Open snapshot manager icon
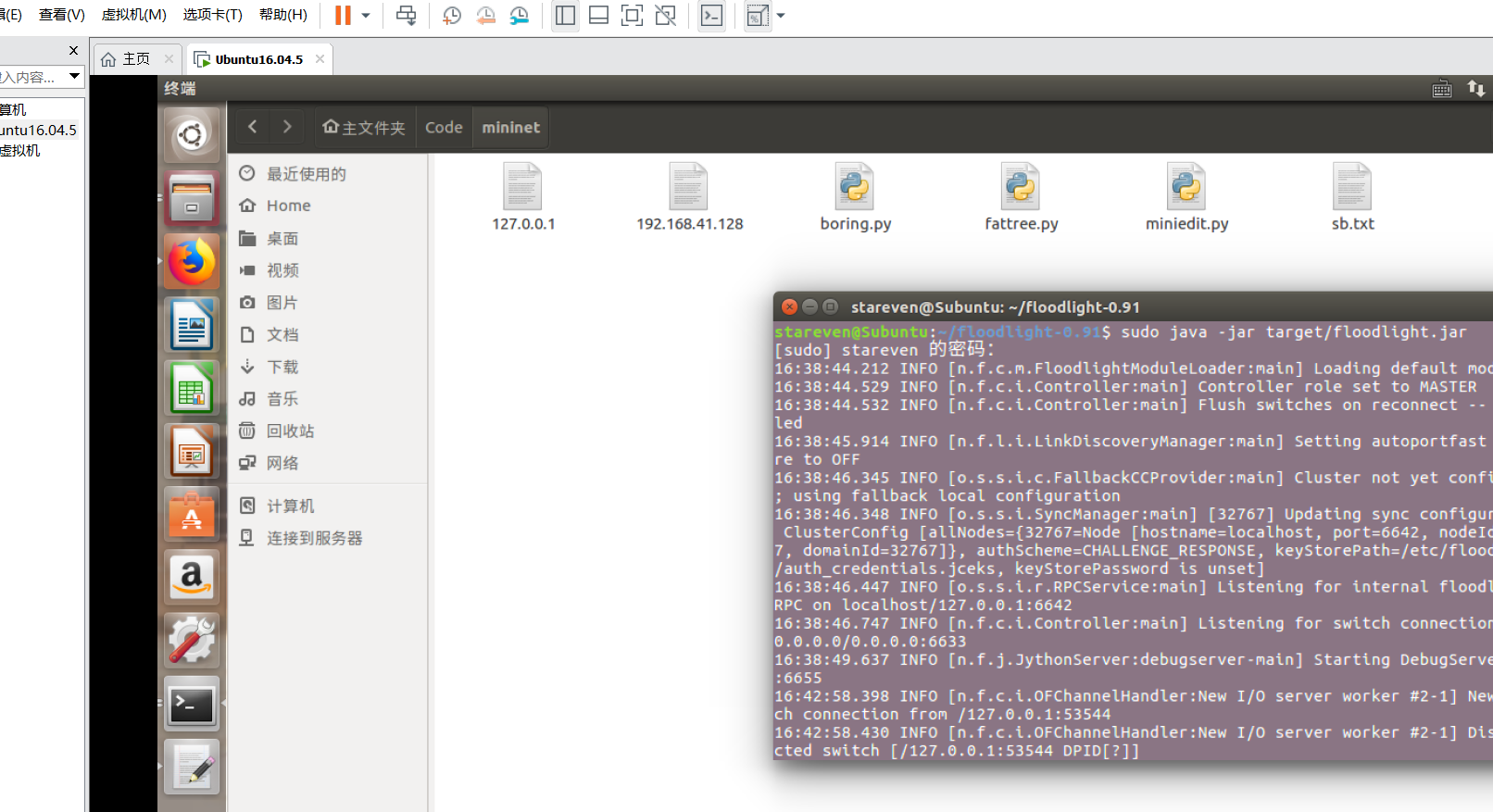This screenshot has height=812, width=1493. pos(520,16)
